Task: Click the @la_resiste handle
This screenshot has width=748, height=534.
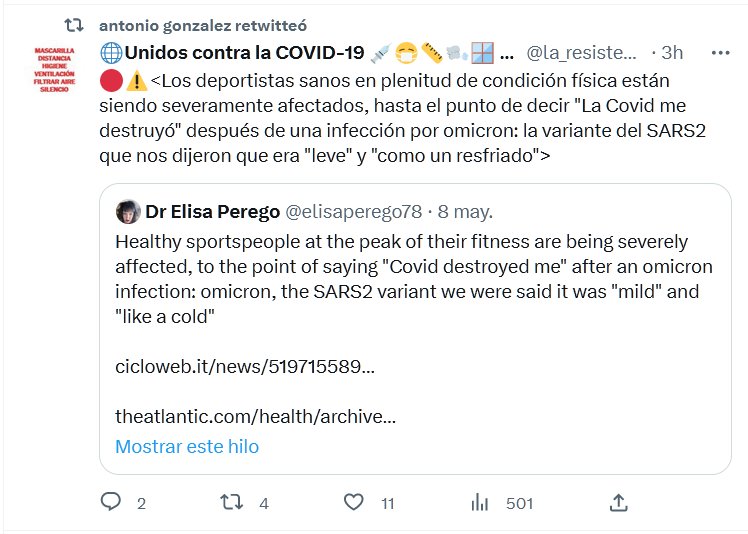Action: click(581, 52)
